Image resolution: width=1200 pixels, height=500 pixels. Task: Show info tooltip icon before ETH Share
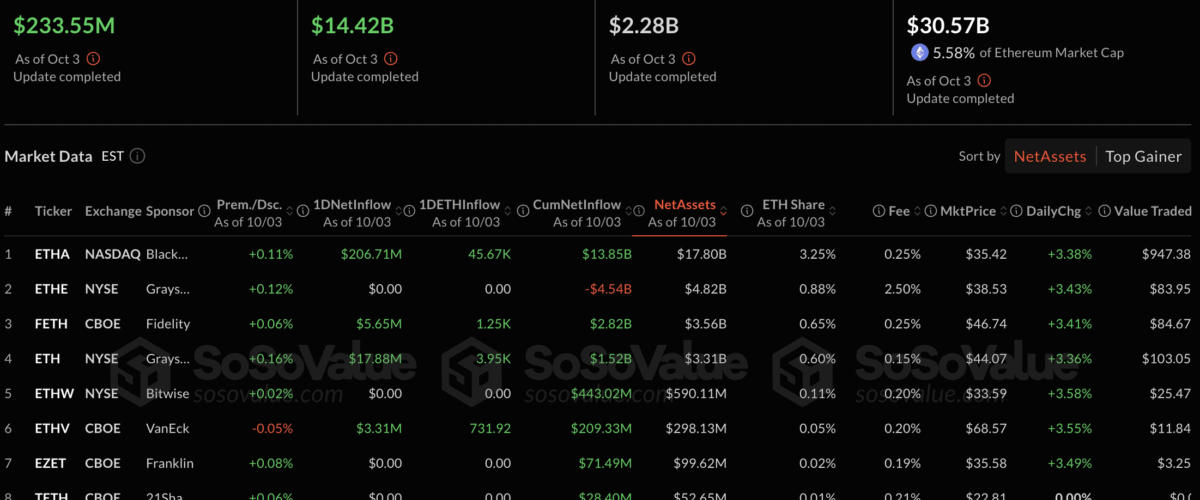pyautogui.click(x=746, y=211)
